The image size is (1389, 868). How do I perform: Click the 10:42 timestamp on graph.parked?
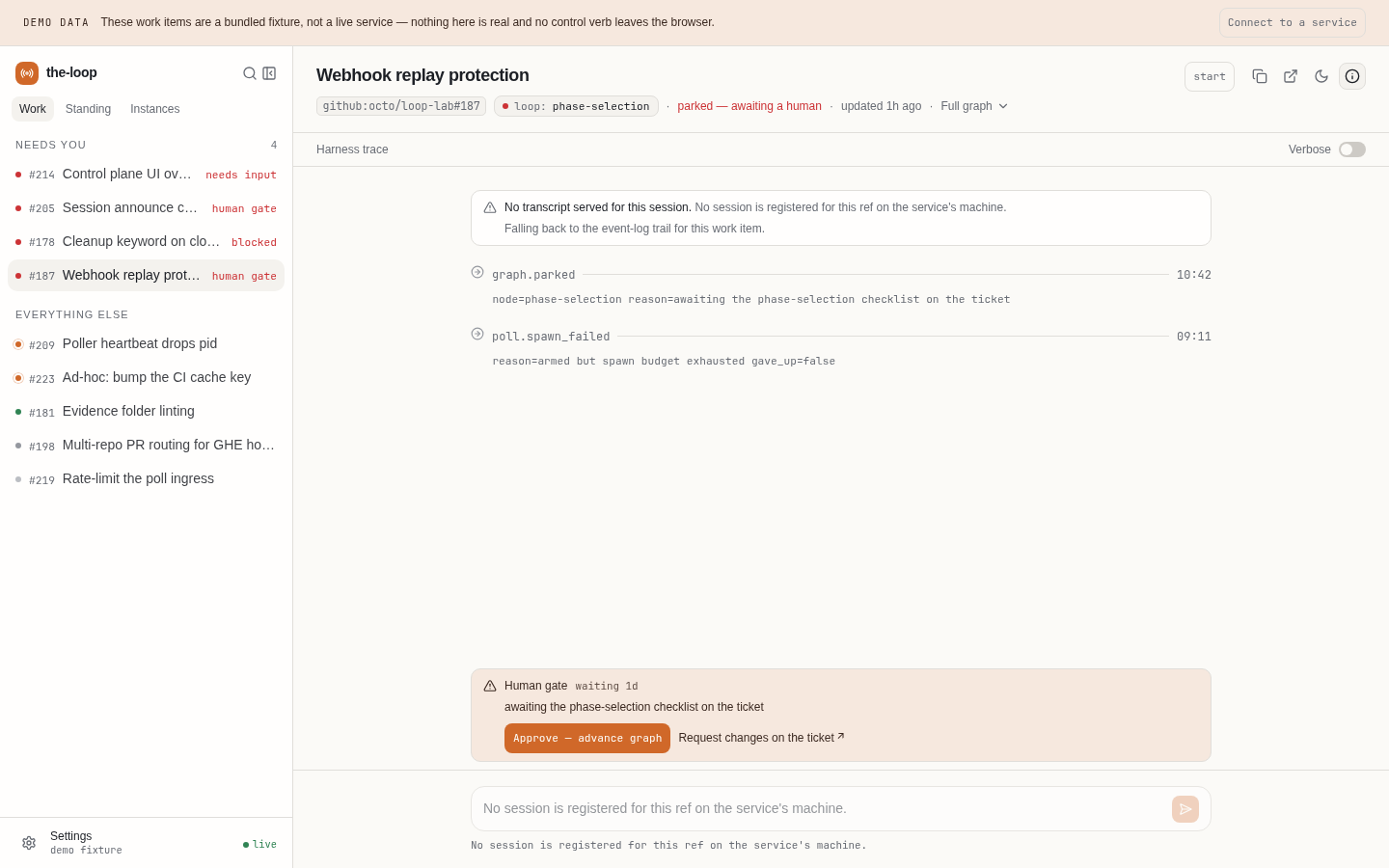[x=1194, y=275]
